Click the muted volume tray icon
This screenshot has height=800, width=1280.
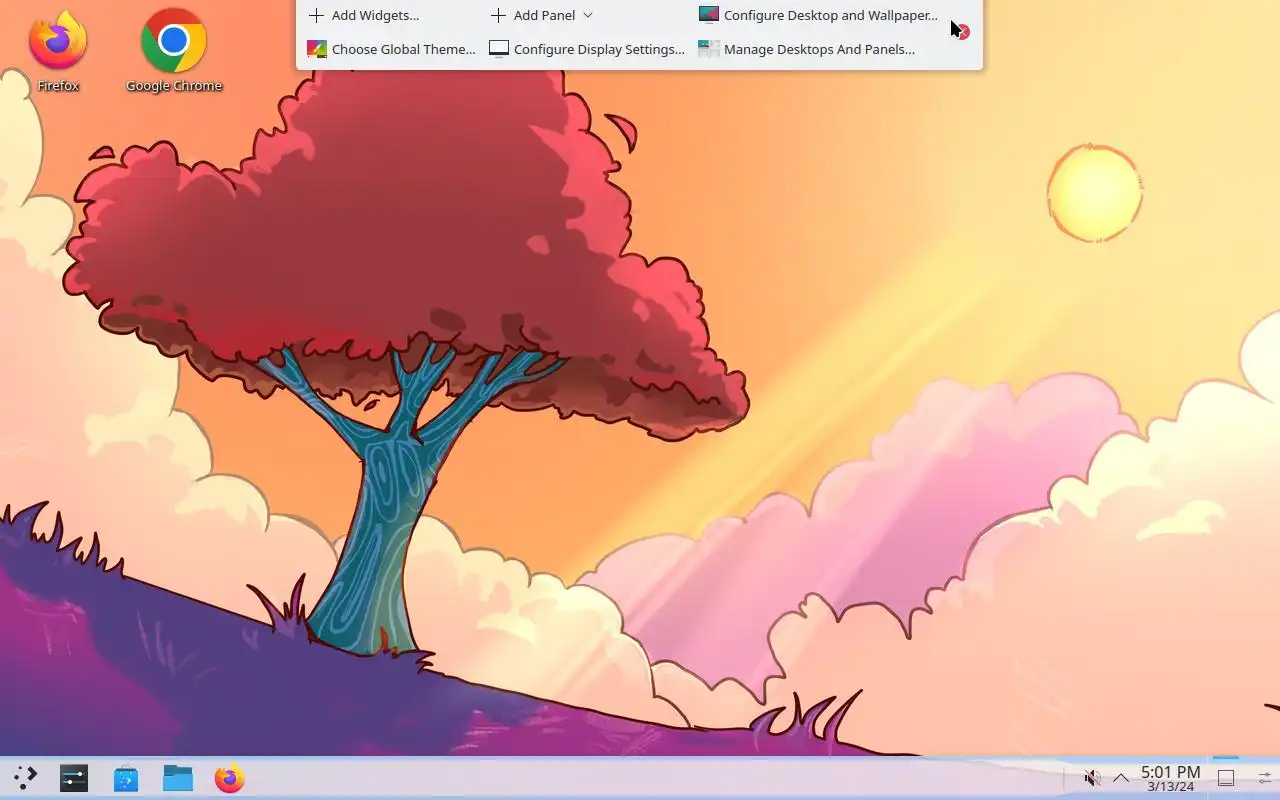click(x=1093, y=778)
